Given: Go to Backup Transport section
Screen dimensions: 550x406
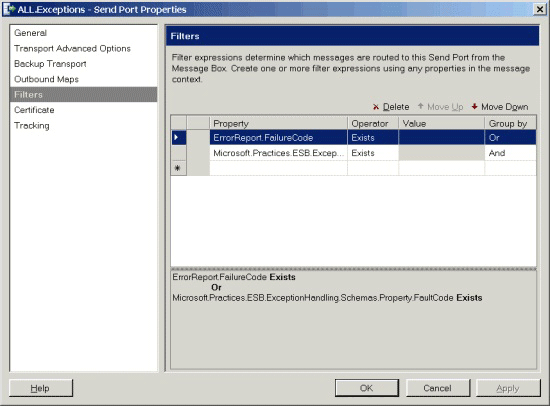Looking at the screenshot, I should coord(50,64).
